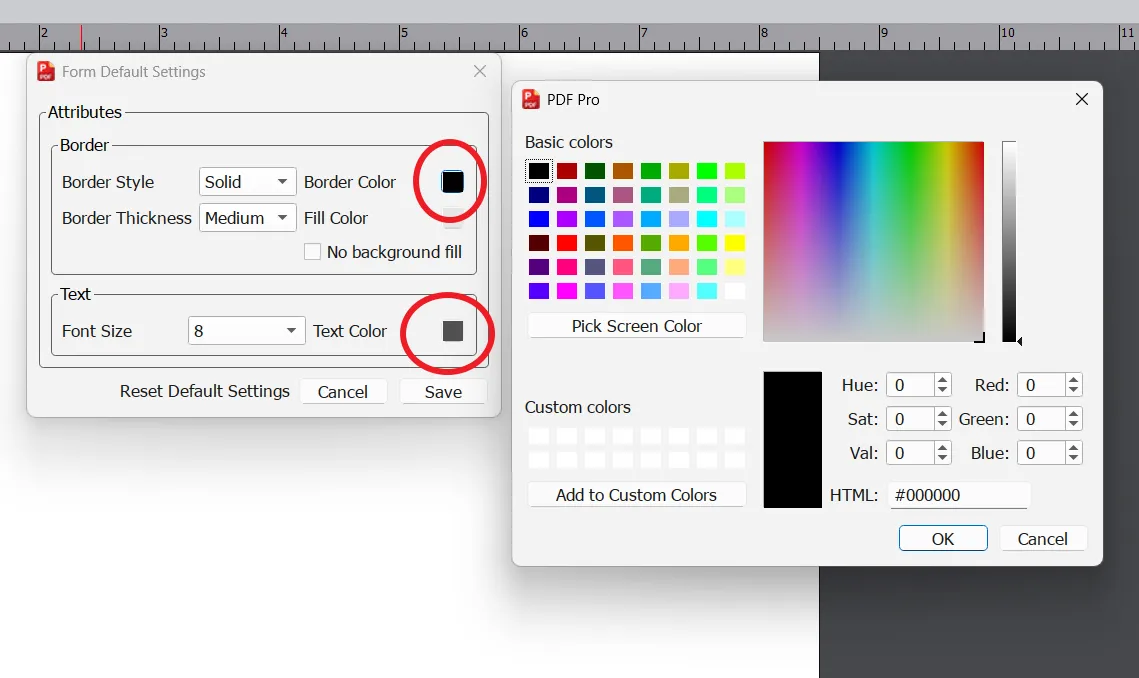Click inside the color spectrum field
The image size is (1139, 678).
point(874,241)
